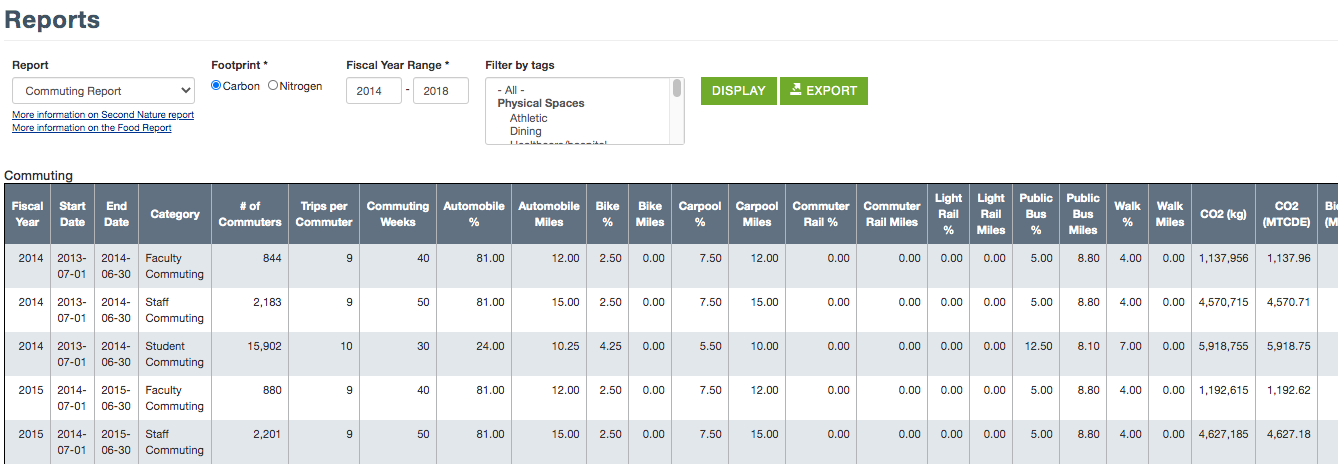Screen dimensions: 1338x464
Task: Select the Nitrogen footprint radio button
Action: click(273, 86)
